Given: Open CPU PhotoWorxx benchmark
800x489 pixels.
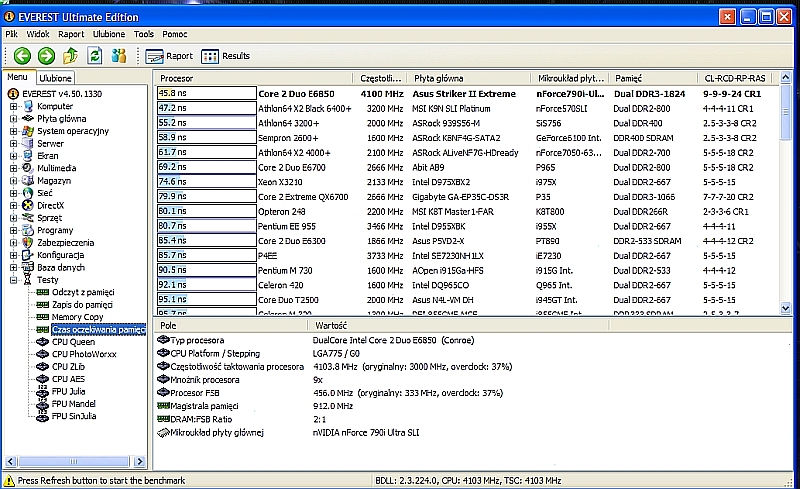Looking at the screenshot, I should (x=82, y=354).
